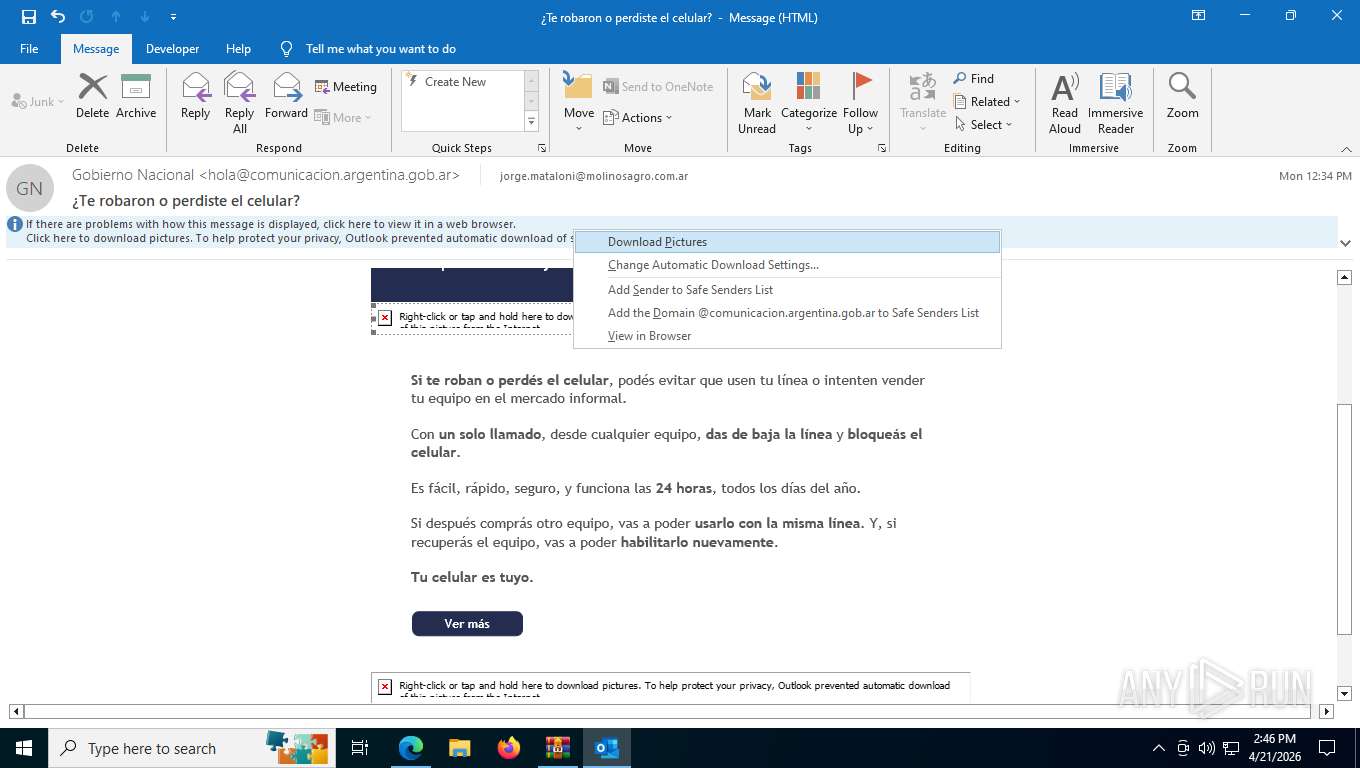Go to Next Item arrow in title bar
Image resolution: width=1360 pixels, height=768 pixels.
tap(145, 17)
